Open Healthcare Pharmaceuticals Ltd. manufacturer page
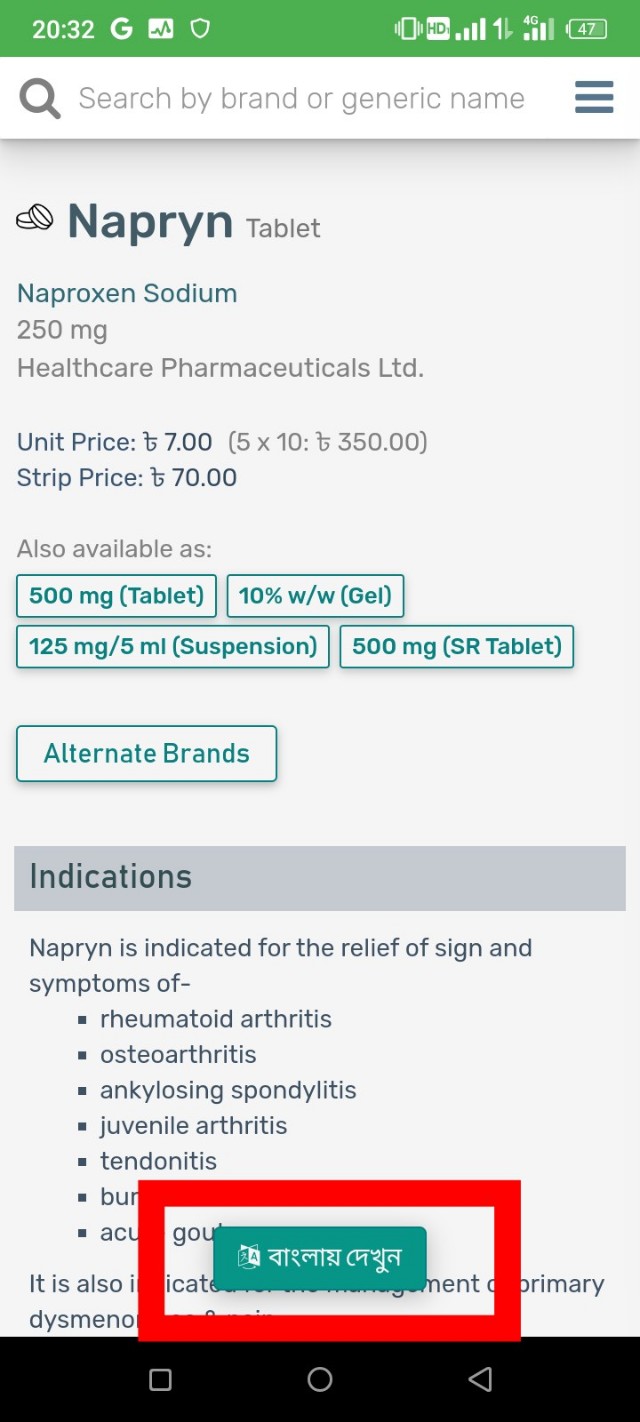 point(220,368)
